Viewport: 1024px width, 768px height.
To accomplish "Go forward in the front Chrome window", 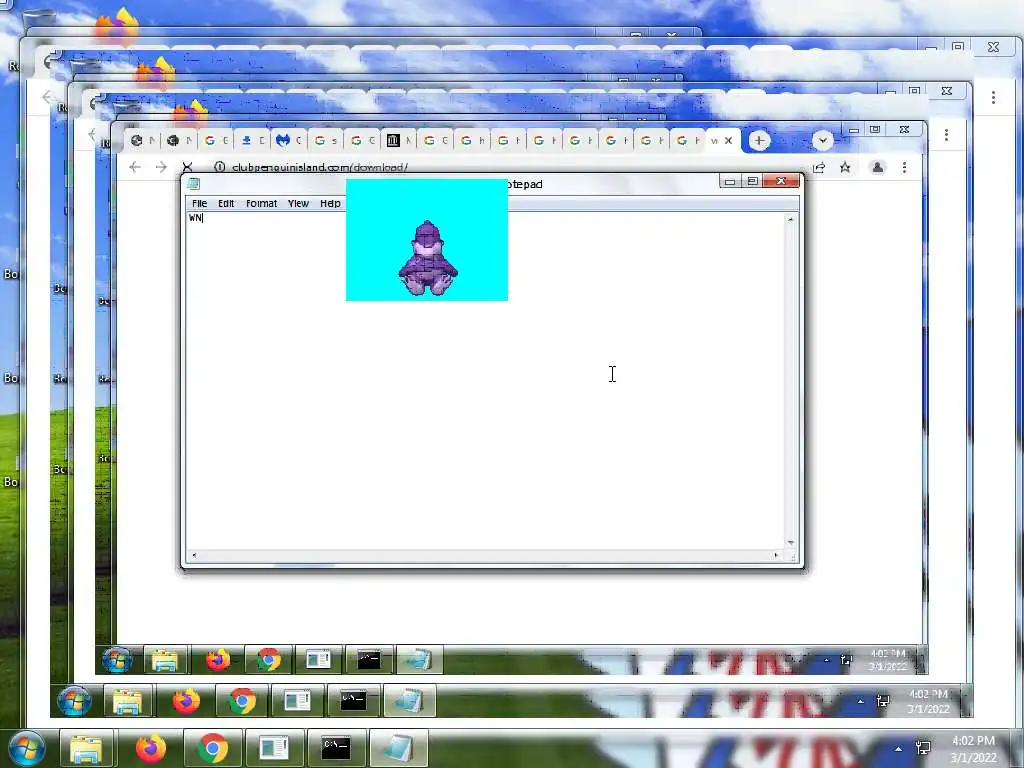I will click(161, 167).
